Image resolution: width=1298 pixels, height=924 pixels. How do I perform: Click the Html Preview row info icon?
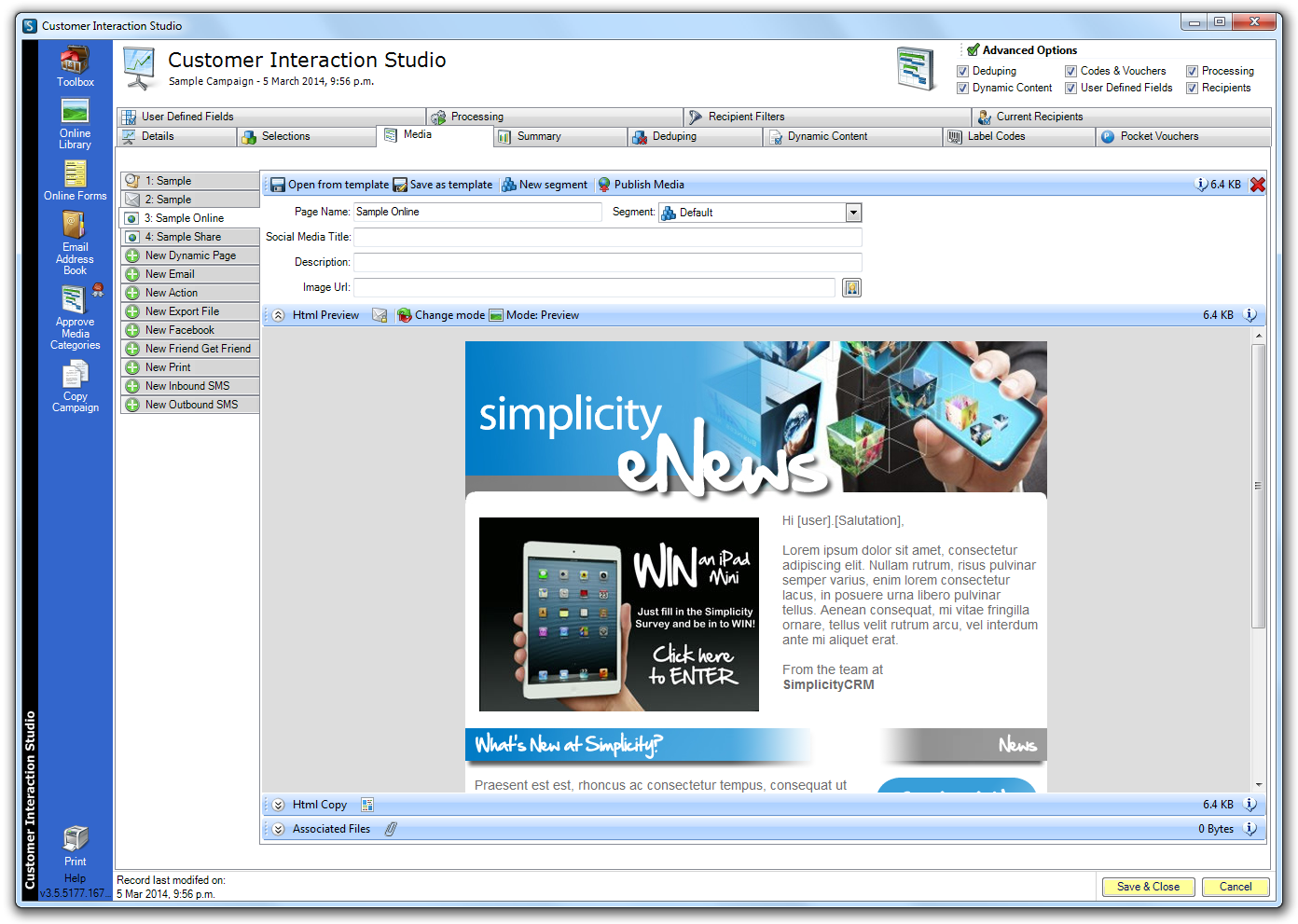1250,315
